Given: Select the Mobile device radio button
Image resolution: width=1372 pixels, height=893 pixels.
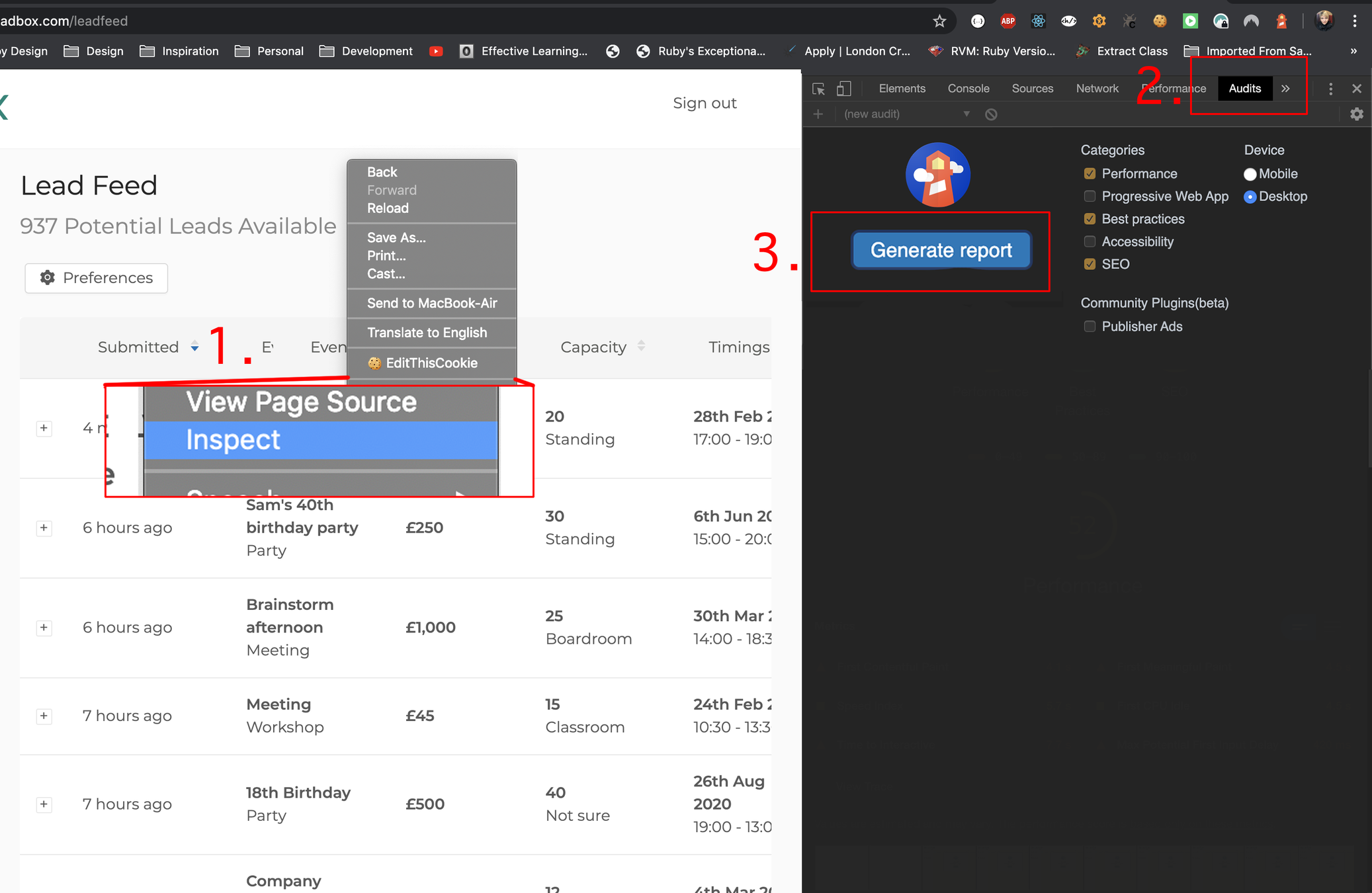Looking at the screenshot, I should tap(1250, 174).
